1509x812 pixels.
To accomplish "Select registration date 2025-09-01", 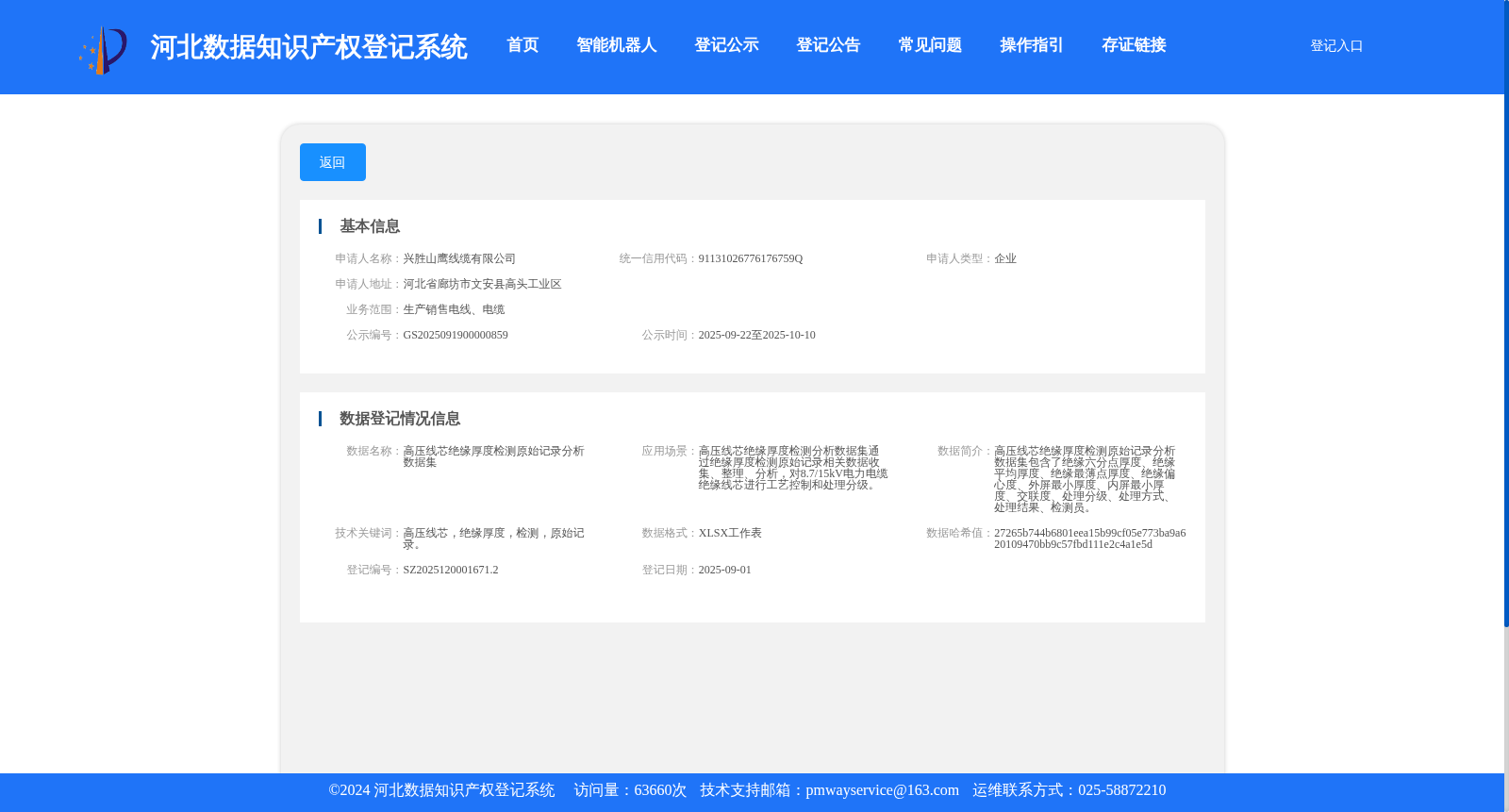I will click(x=724, y=570).
